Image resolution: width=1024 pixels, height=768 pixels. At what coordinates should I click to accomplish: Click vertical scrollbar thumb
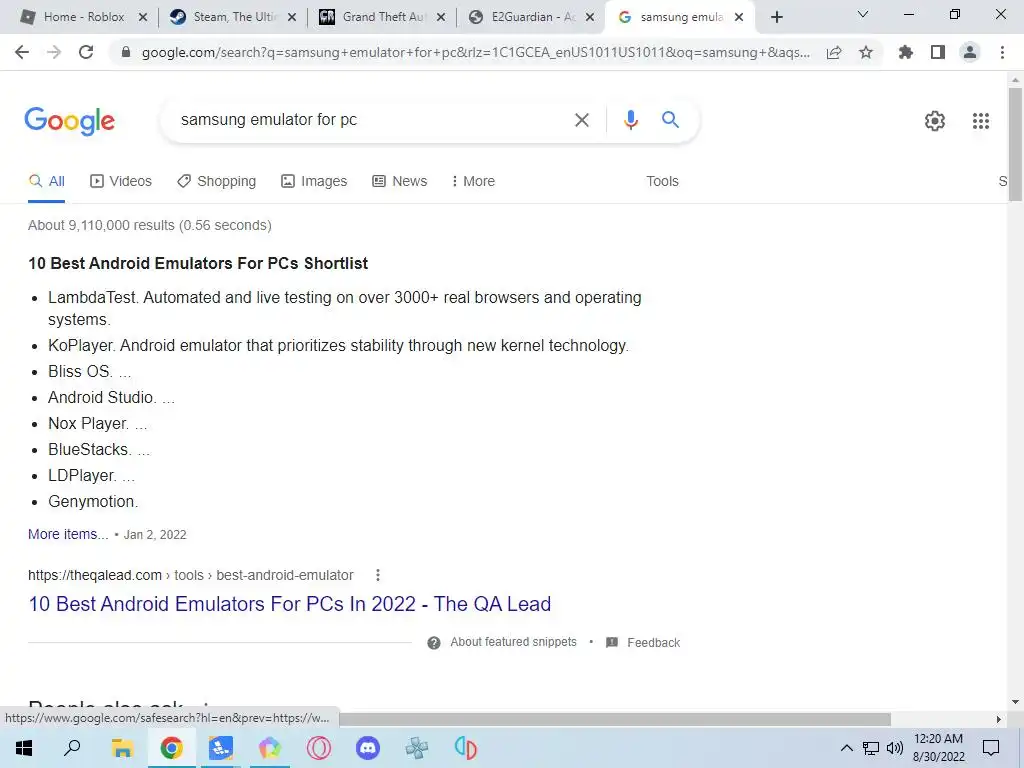(1015, 144)
